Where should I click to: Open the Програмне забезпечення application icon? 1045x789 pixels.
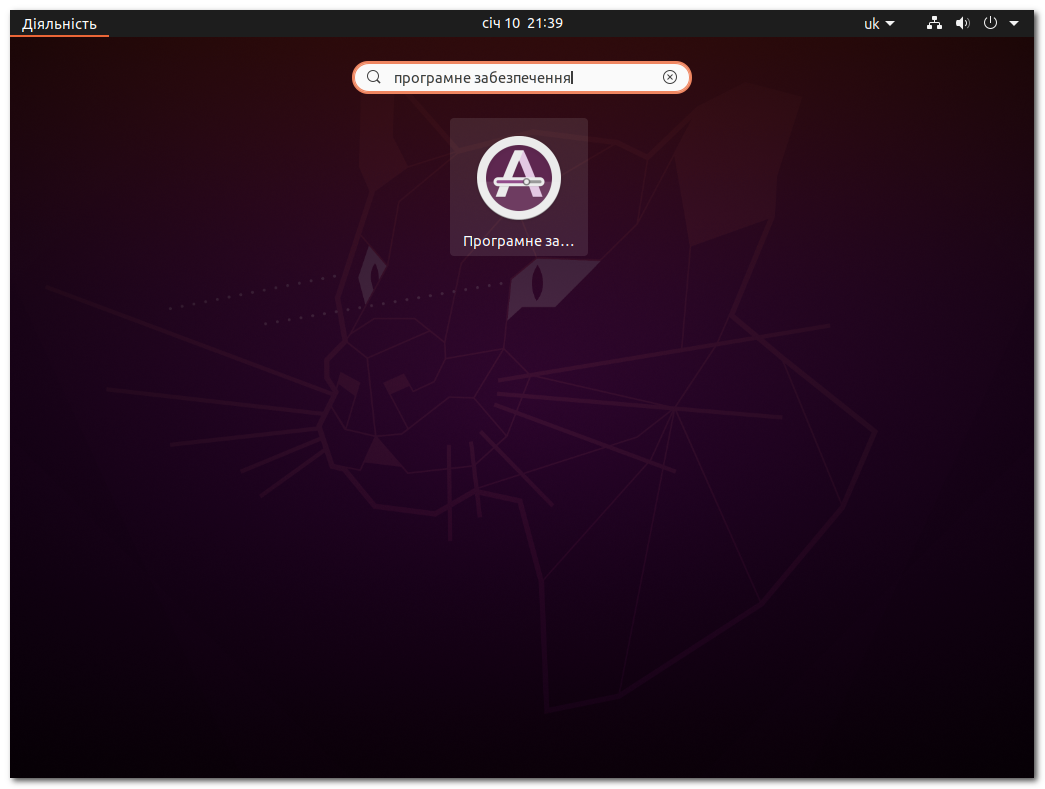tap(518, 178)
